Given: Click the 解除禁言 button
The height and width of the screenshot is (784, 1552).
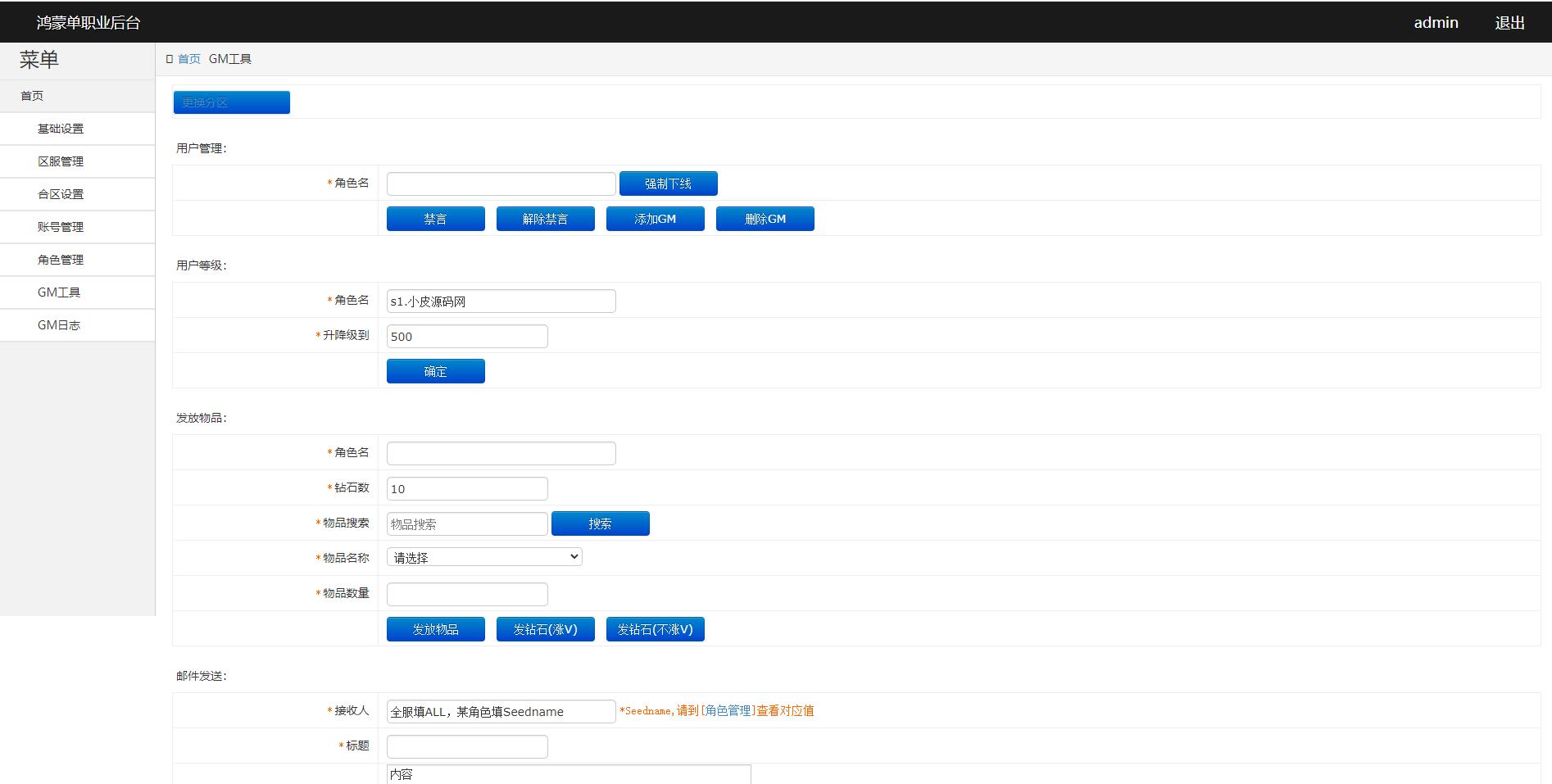Looking at the screenshot, I should click(x=545, y=218).
